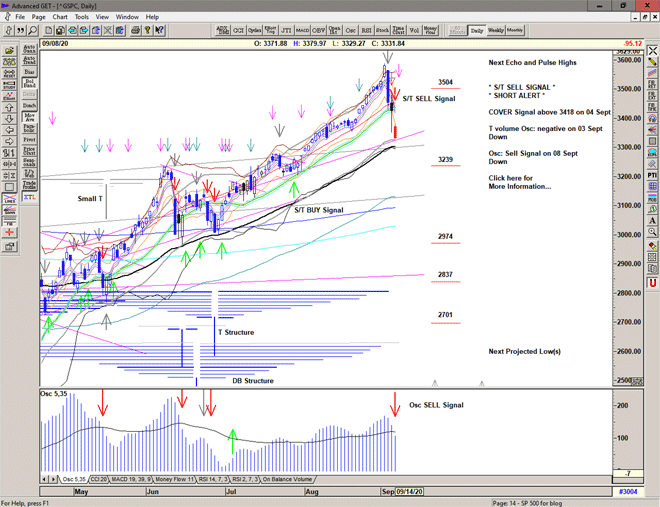This screenshot has height=507, width=660.
Task: Click the 'Click here for More Information' text
Action: [519, 182]
